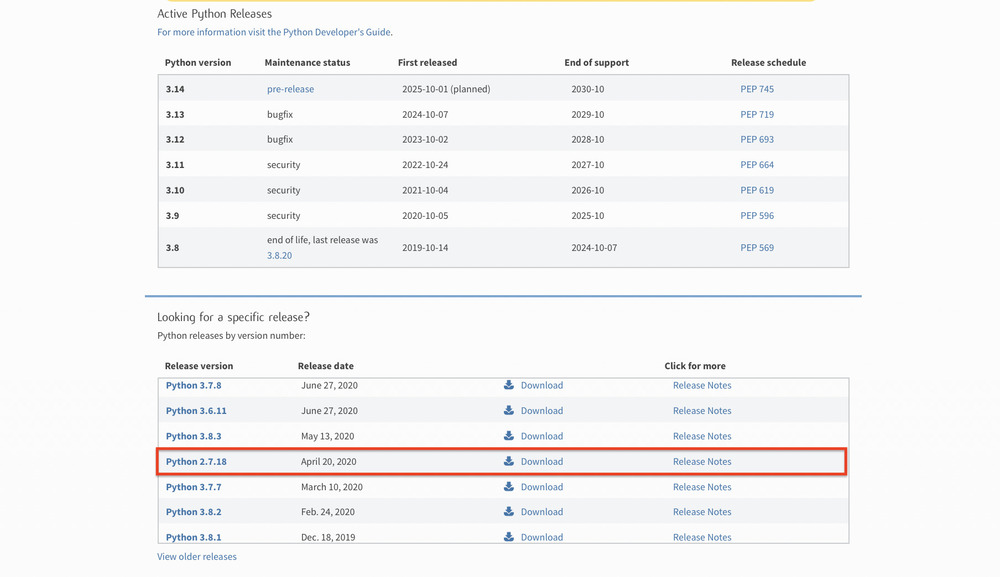Open the 3.8.20 last release link
The image size is (1000, 577).
click(x=279, y=256)
